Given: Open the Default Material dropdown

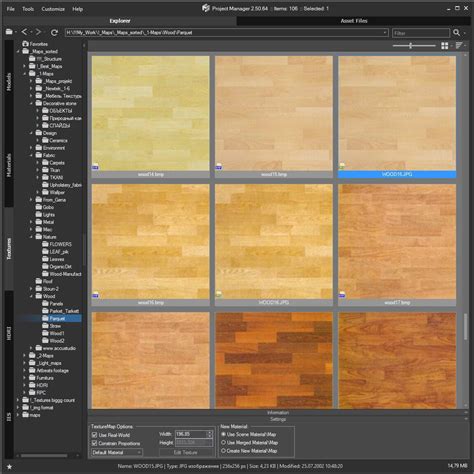Looking at the screenshot, I should pyautogui.click(x=117, y=452).
